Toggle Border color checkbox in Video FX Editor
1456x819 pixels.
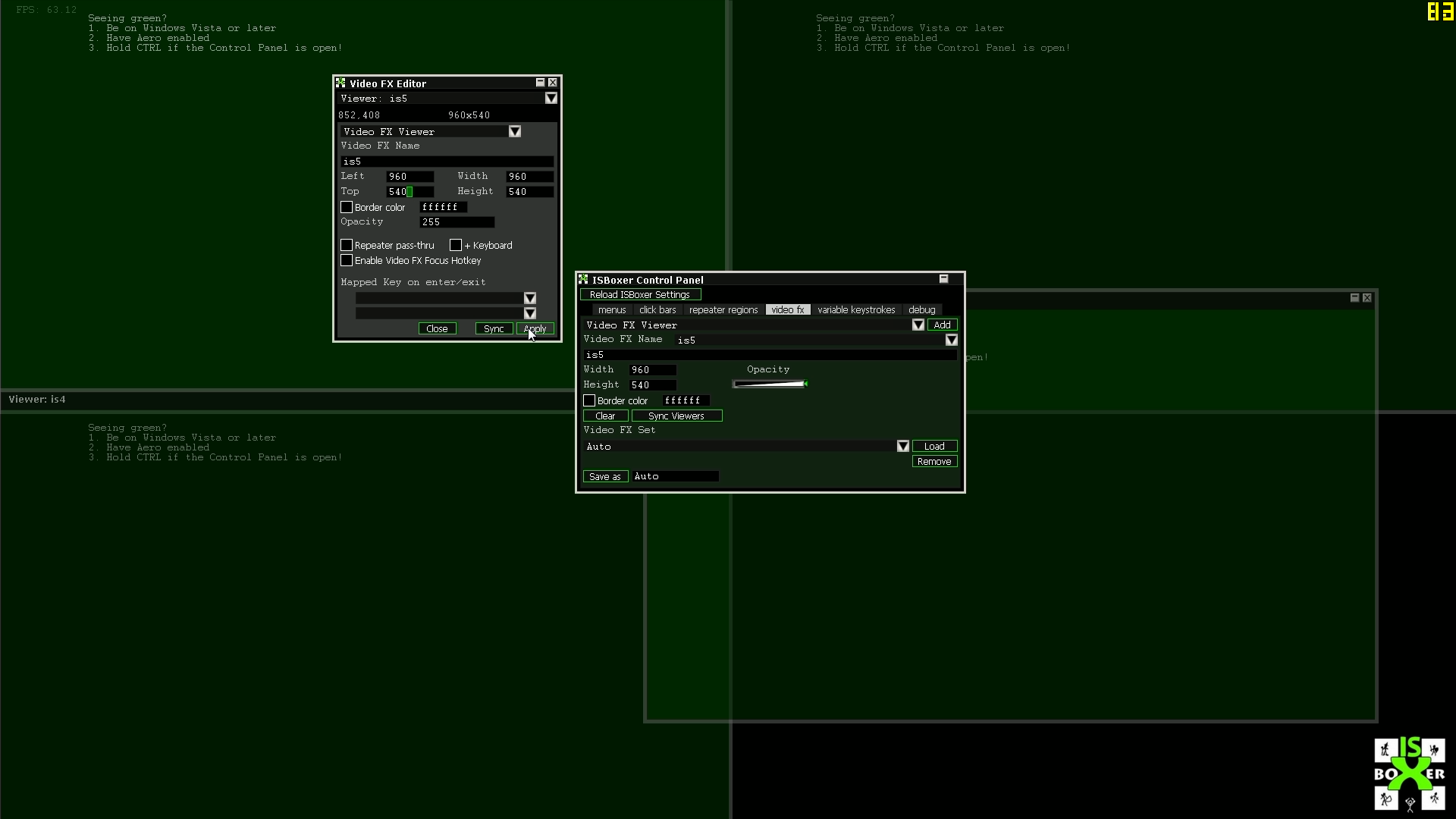[x=347, y=207]
